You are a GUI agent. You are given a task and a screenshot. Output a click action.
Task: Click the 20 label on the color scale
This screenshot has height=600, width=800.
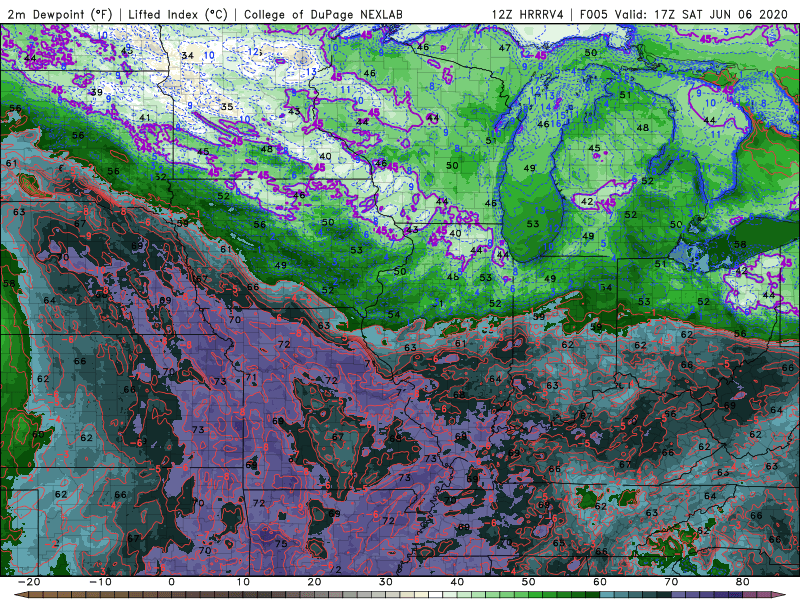[x=314, y=582]
